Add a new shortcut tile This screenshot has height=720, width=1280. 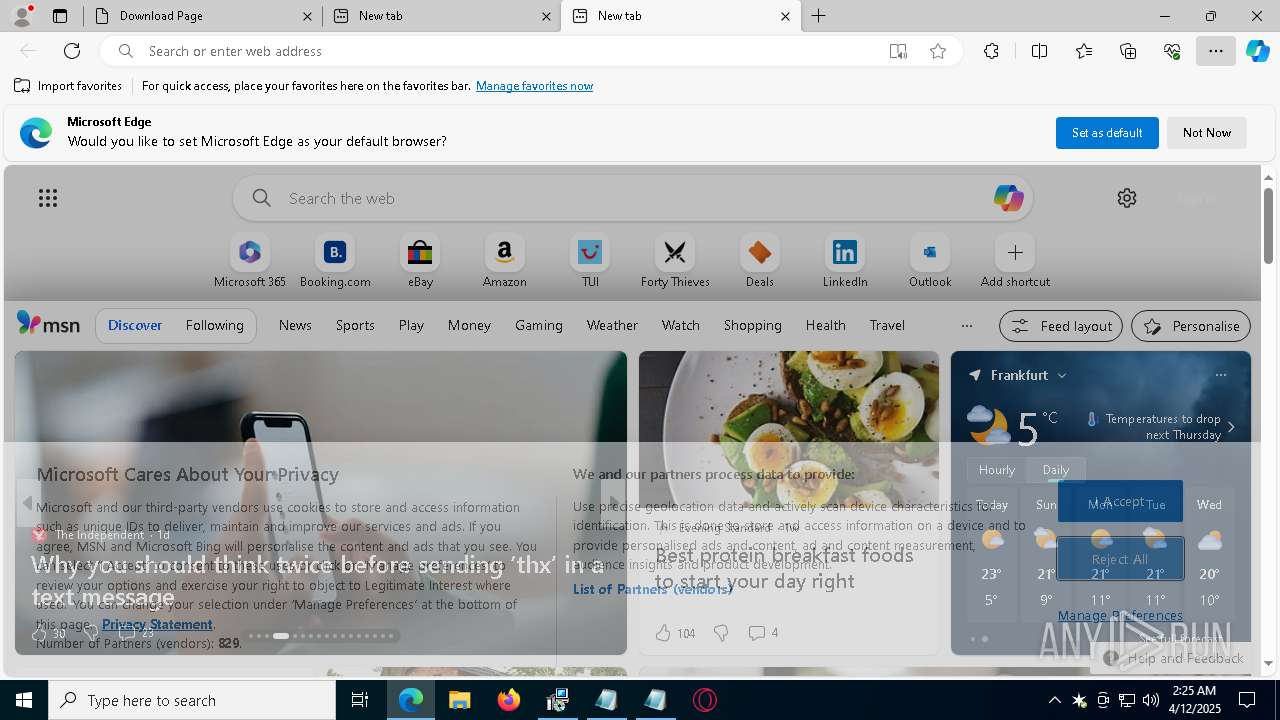click(x=1015, y=262)
